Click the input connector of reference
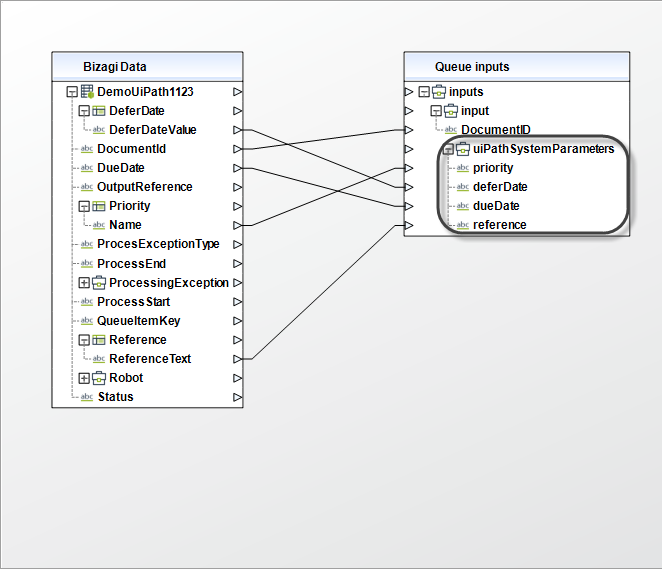This screenshot has height=570, width=662. (409, 225)
